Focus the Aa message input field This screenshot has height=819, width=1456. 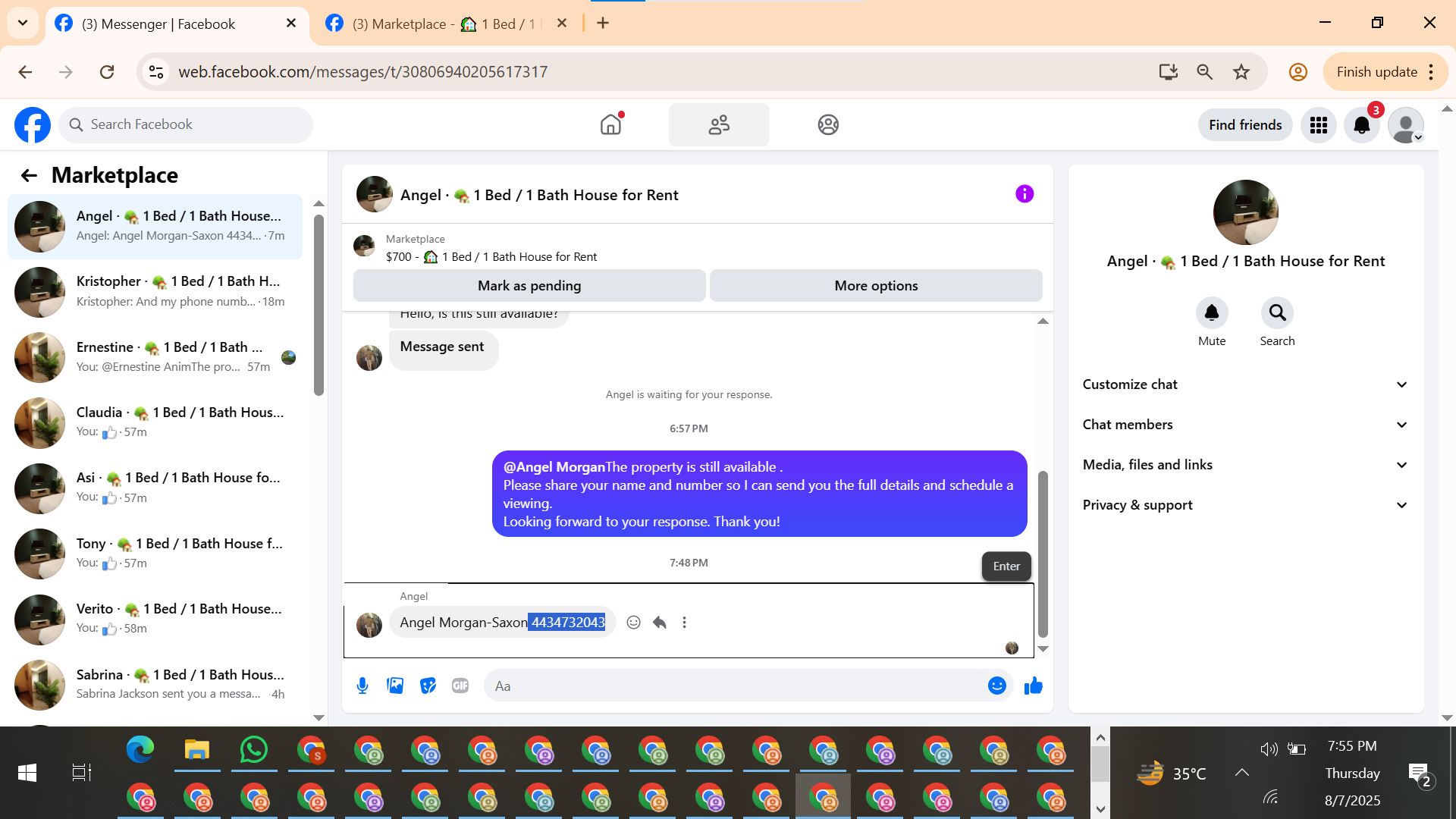[x=736, y=686]
